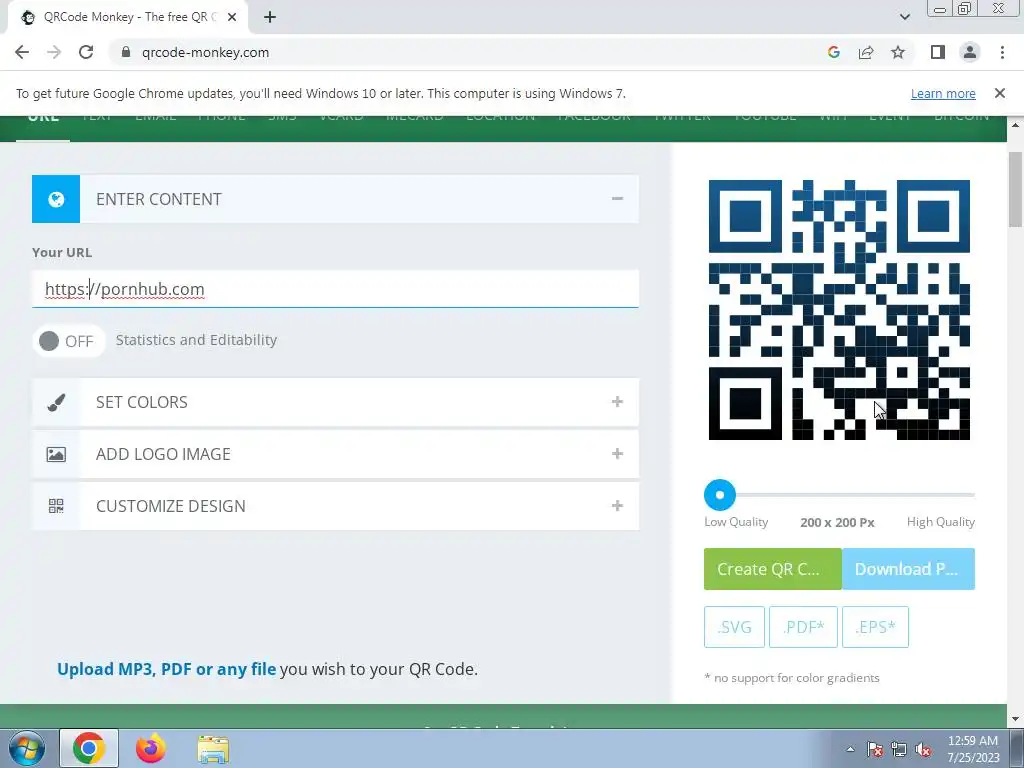This screenshot has width=1024, height=768.
Task: Click inside the Your URL input field
Action: click(335, 289)
